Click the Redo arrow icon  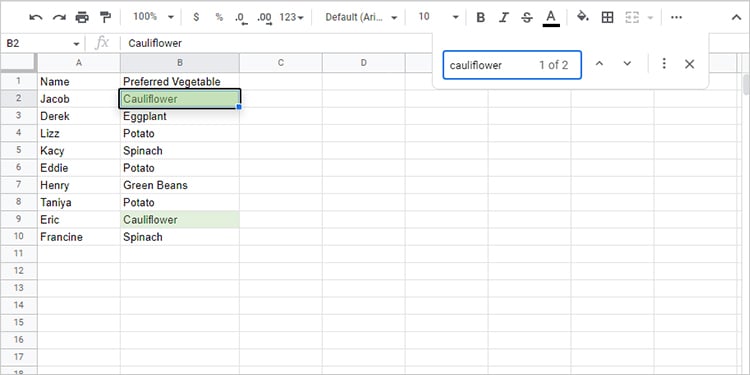tap(59, 18)
